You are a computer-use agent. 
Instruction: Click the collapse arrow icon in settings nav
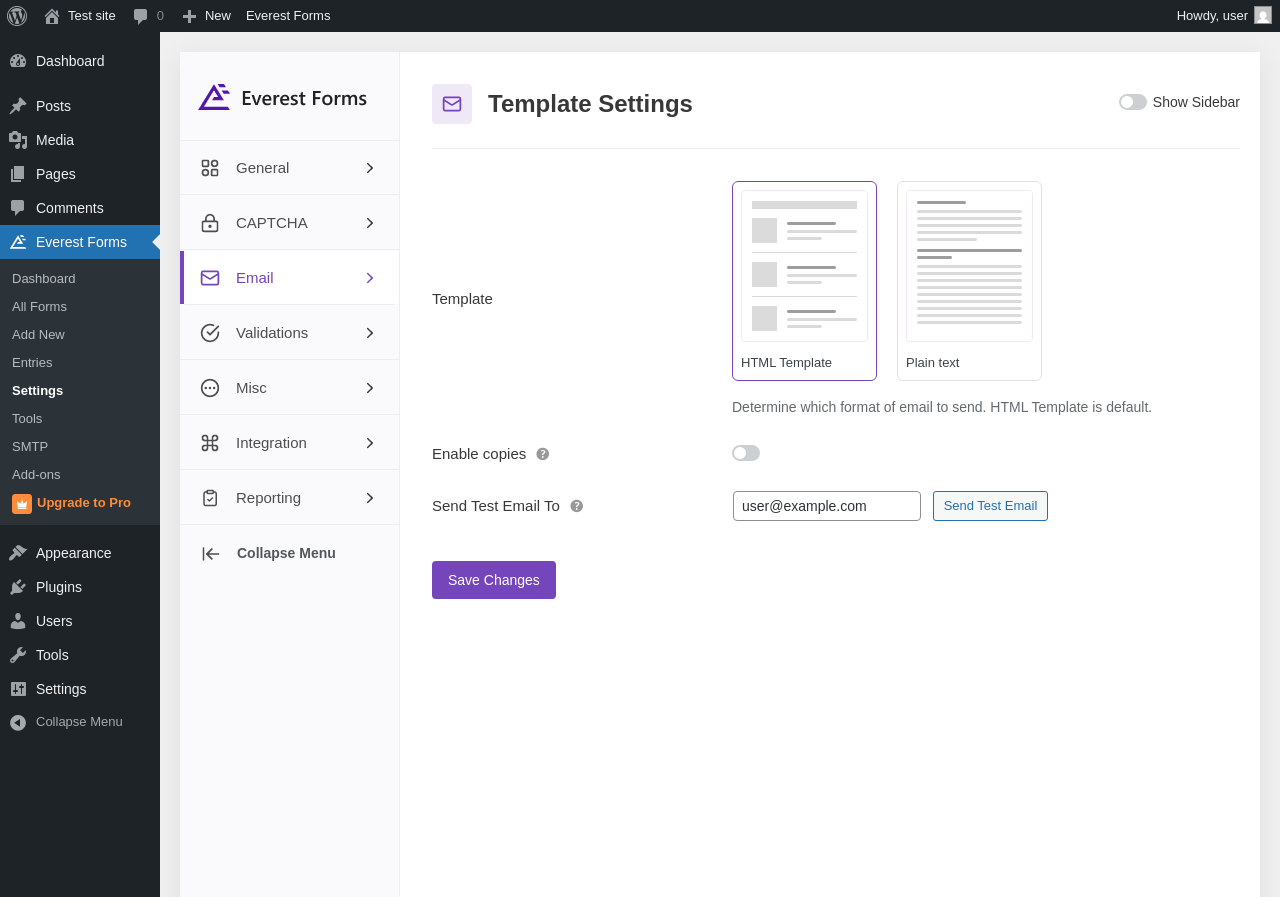211,554
